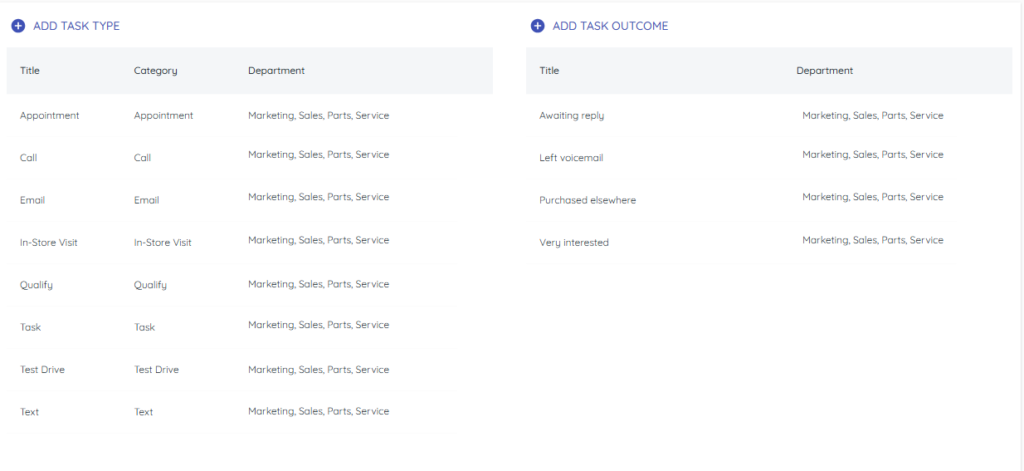Select the Purchased elsewhere outcome
Image resolution: width=1024 pixels, height=471 pixels.
(x=587, y=200)
